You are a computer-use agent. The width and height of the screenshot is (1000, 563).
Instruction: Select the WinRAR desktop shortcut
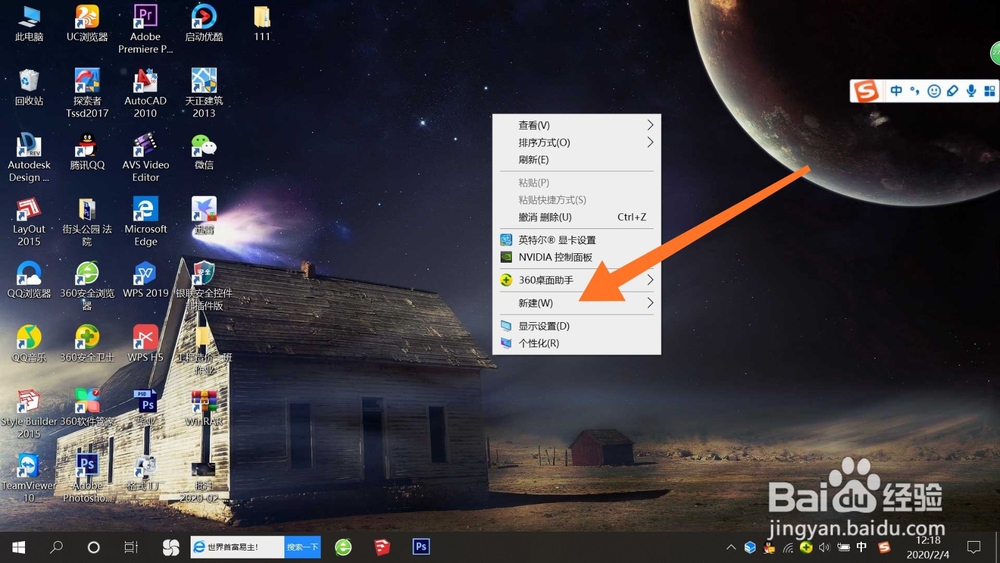point(203,409)
